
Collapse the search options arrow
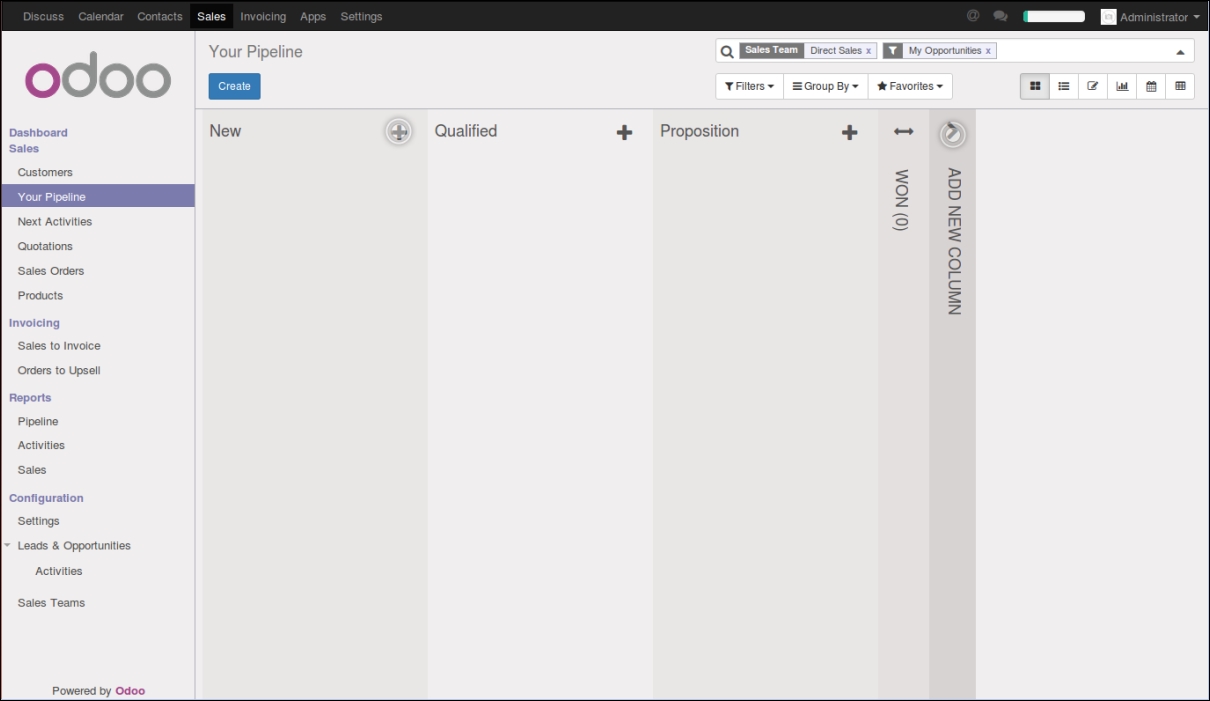1180,52
